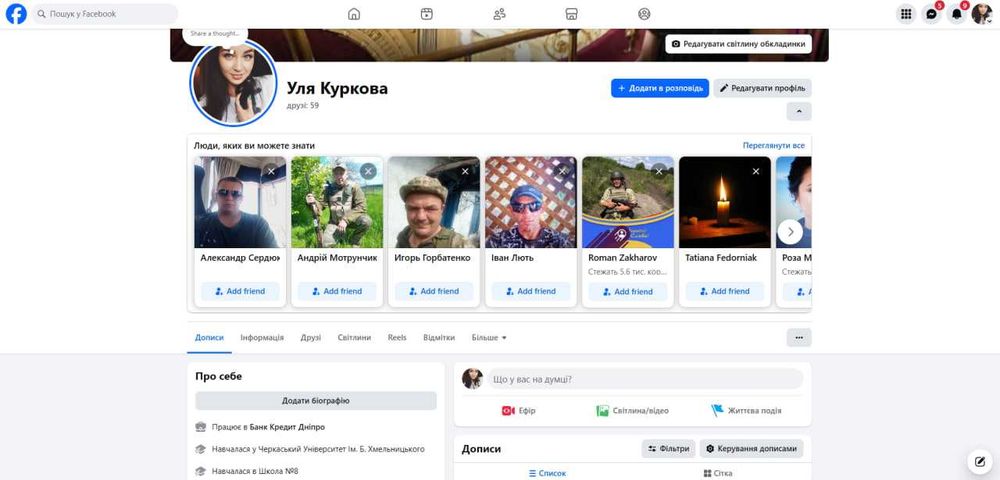Viewport: 1000px width, 480px height.
Task: Add friend Андрій Мотрунчик
Action: pyautogui.click(x=337, y=291)
